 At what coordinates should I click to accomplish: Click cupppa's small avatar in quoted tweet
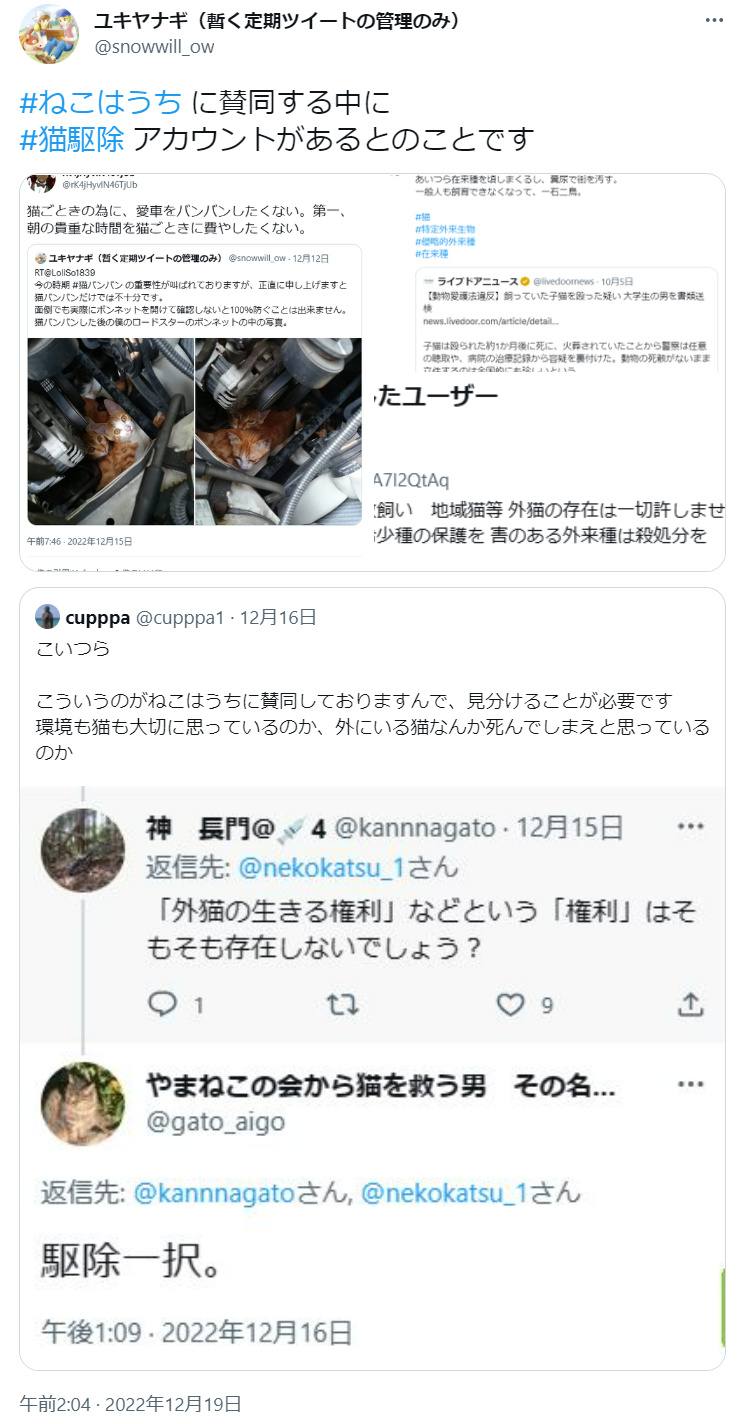click(x=46, y=616)
